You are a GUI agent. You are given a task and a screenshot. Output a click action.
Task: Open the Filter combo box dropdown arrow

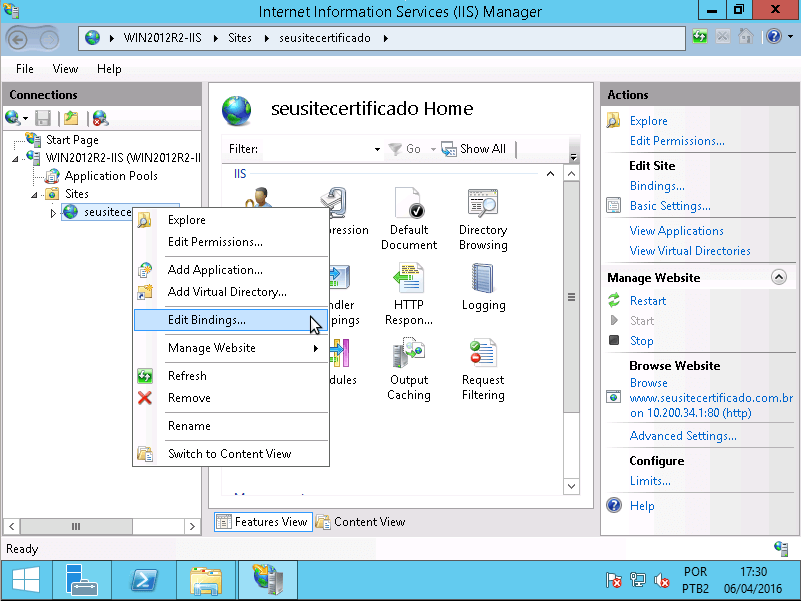[x=377, y=149]
